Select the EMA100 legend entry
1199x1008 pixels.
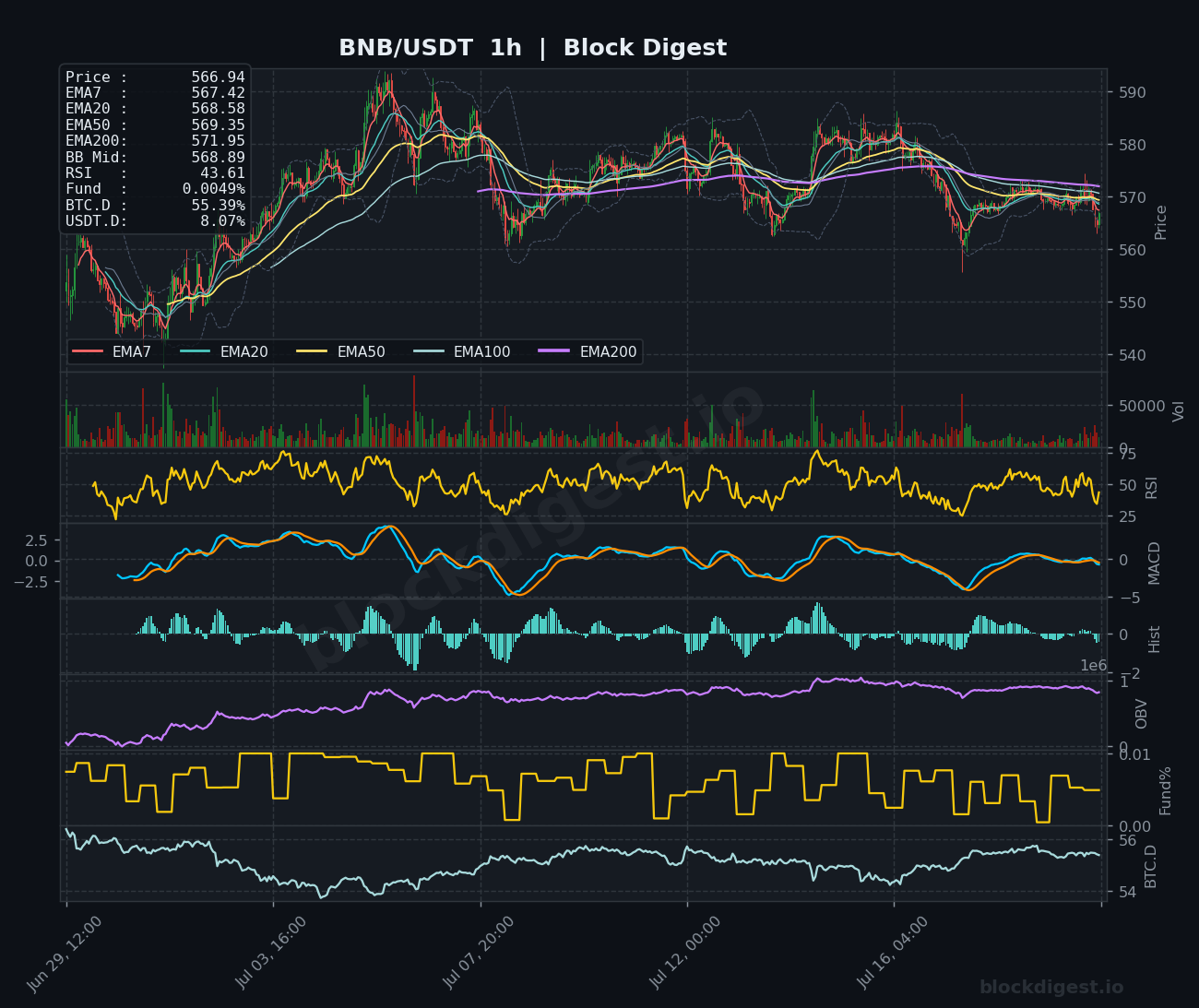pyautogui.click(x=462, y=351)
